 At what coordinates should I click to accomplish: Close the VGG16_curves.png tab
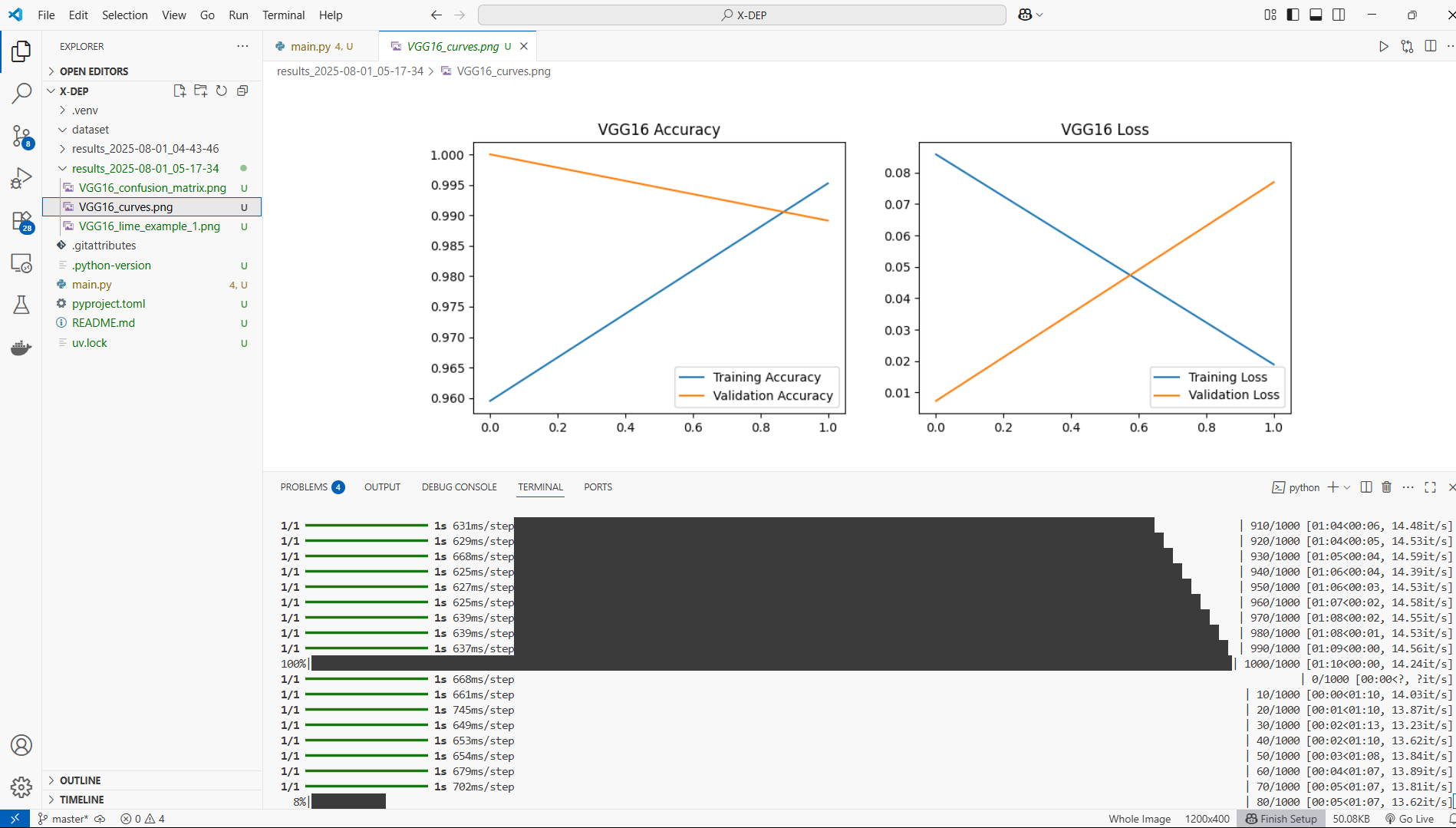(x=524, y=46)
